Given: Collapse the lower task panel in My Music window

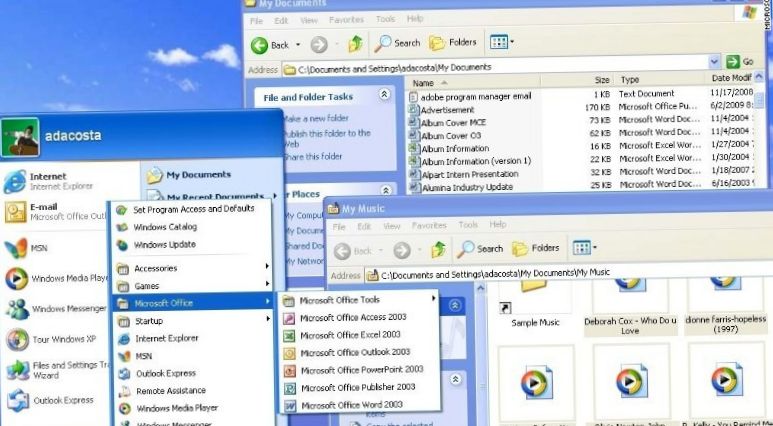Looking at the screenshot, I should [456, 379].
